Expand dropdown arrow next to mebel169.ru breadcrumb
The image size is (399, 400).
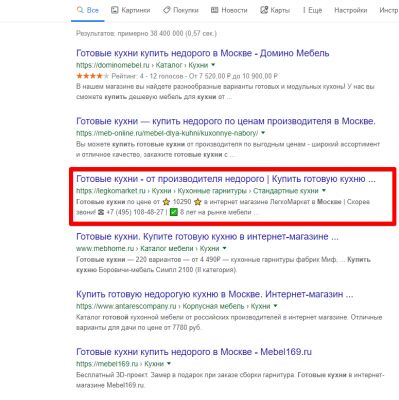pyautogui.click(x=169, y=364)
